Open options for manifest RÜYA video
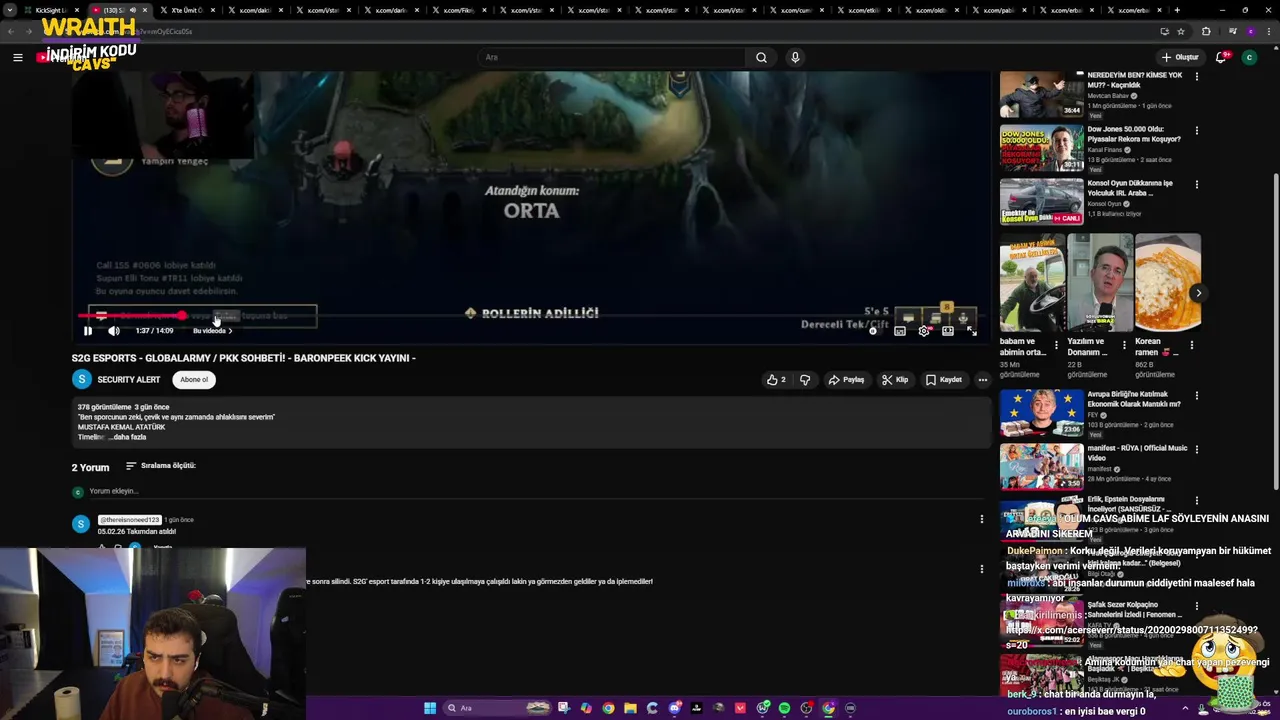Image resolution: width=1280 pixels, height=720 pixels. pyautogui.click(x=1196, y=449)
